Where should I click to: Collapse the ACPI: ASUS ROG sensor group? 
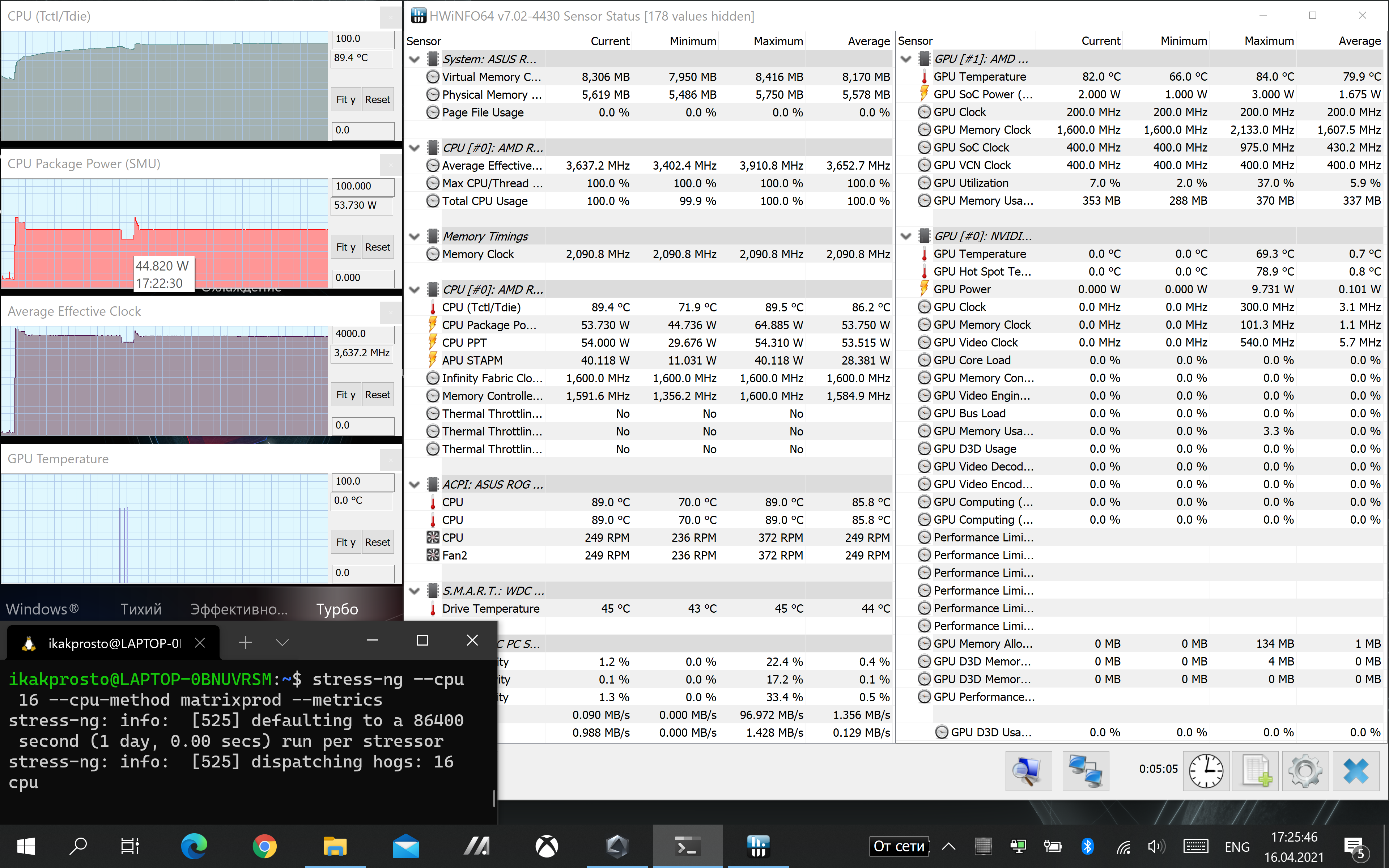click(414, 485)
